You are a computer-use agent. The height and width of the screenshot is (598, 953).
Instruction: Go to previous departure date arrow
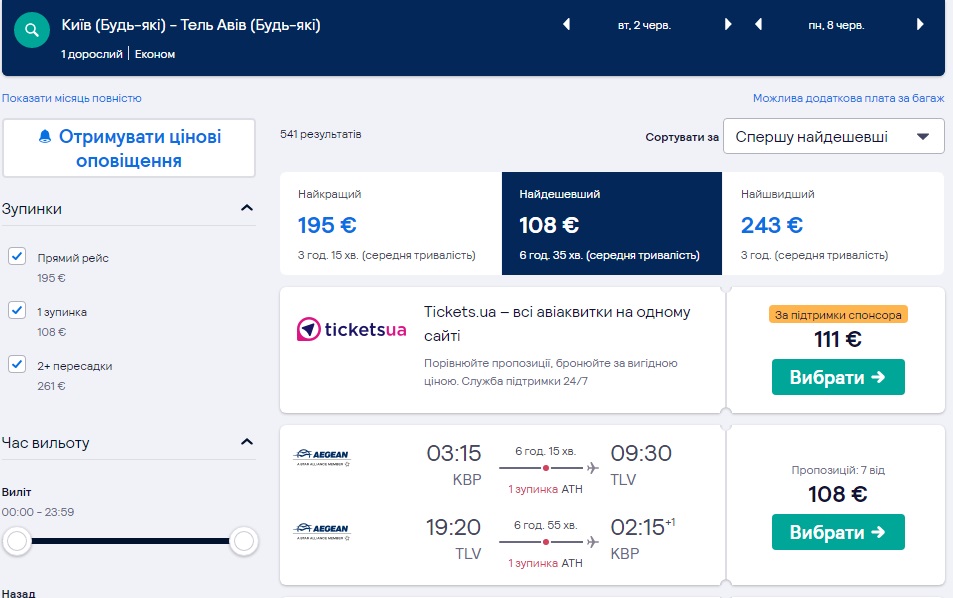click(x=567, y=24)
